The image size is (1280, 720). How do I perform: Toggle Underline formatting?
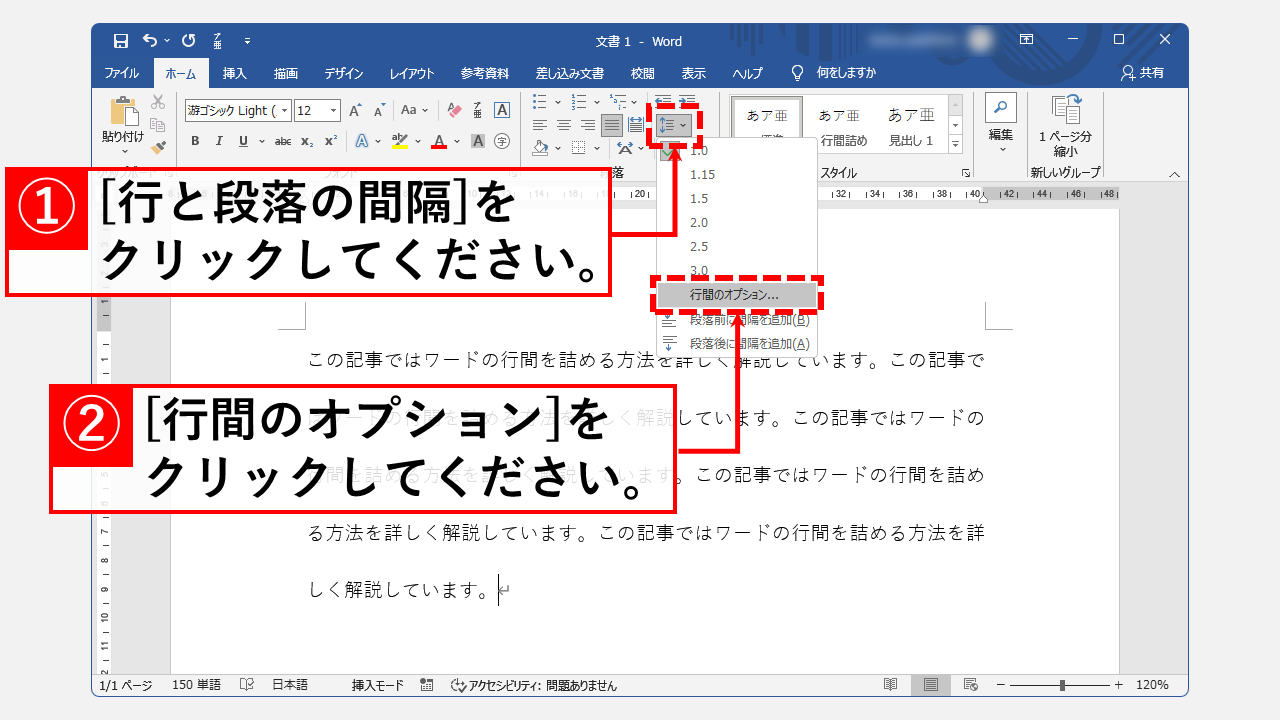click(243, 141)
